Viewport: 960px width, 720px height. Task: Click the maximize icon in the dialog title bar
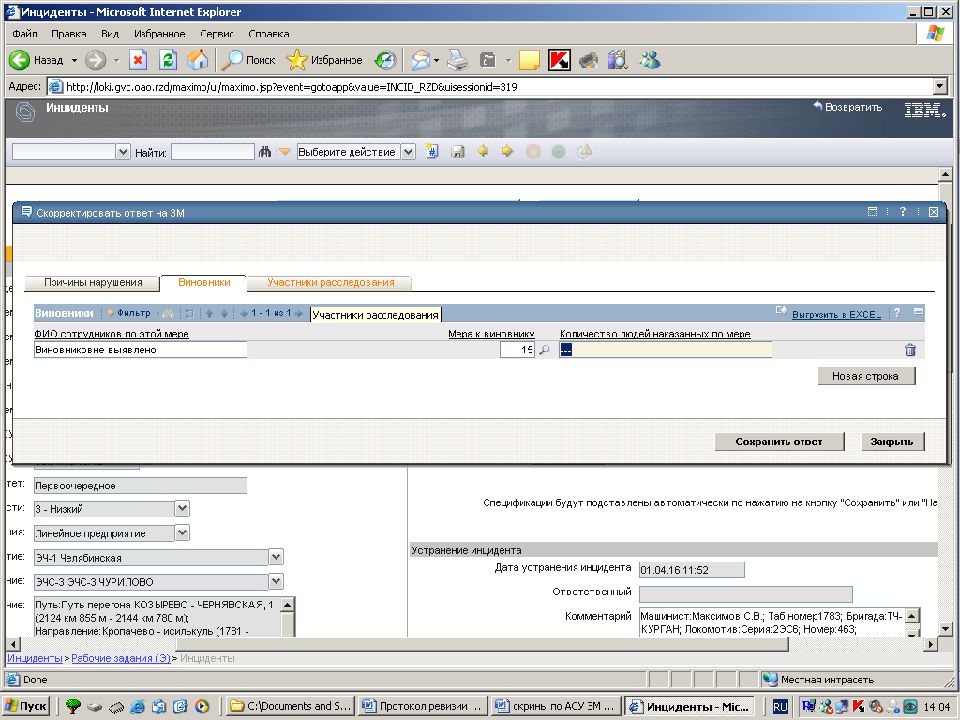872,212
